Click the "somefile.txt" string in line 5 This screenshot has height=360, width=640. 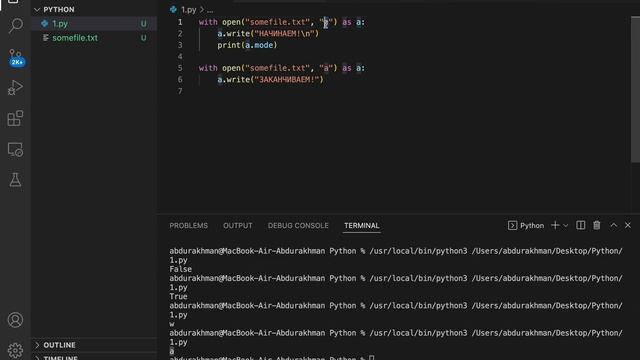click(x=277, y=68)
